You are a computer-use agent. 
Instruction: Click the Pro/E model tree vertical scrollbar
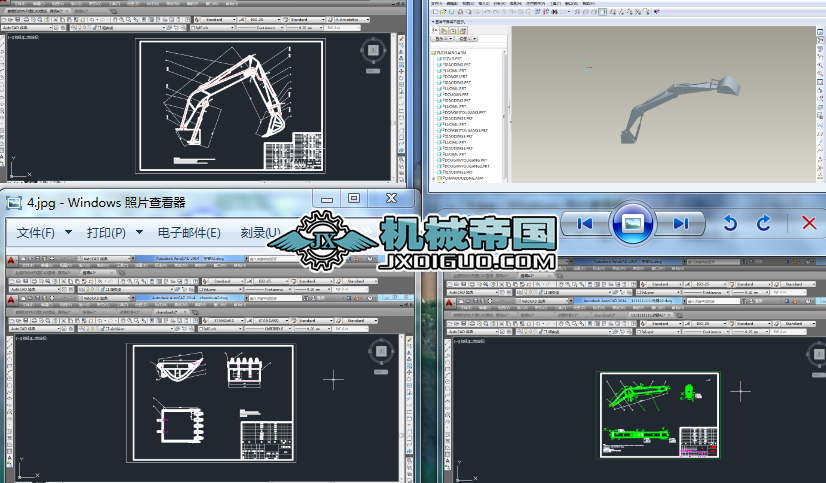tap(504, 113)
